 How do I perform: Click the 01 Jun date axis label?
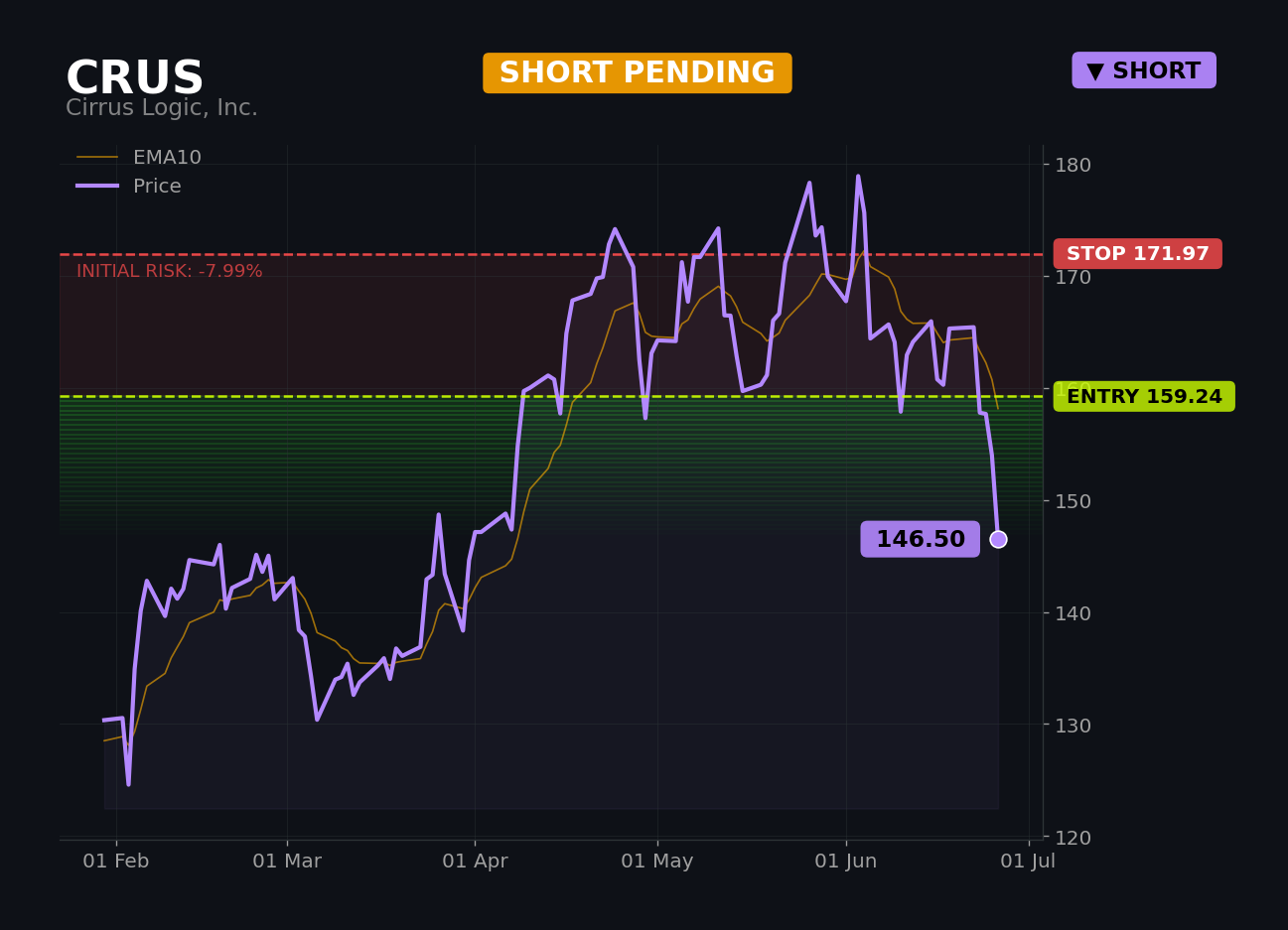point(846,862)
